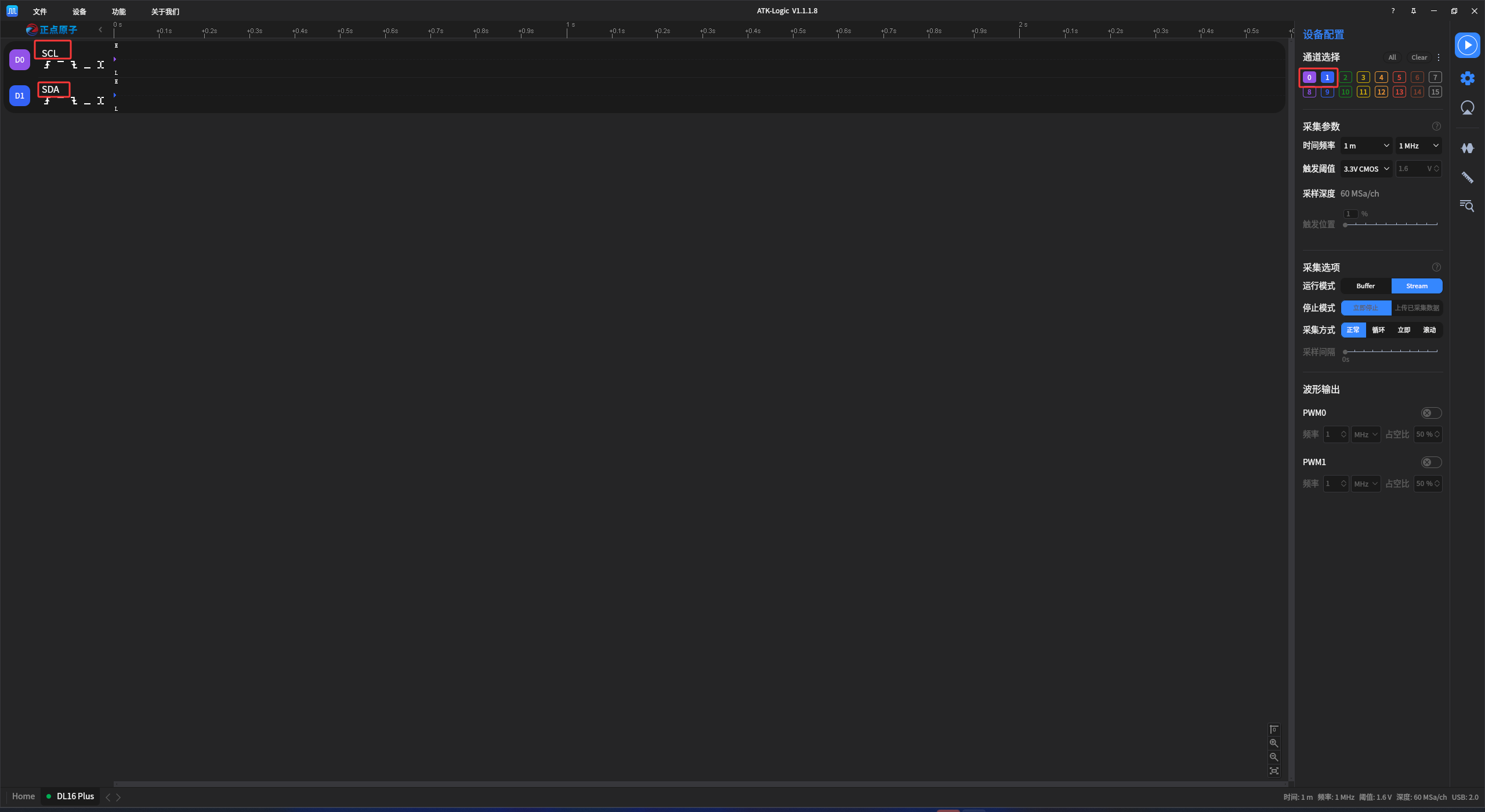Screen dimensions: 1485x812
Task: Collapse the channel label panel arrow
Action: pyautogui.click(x=100, y=30)
